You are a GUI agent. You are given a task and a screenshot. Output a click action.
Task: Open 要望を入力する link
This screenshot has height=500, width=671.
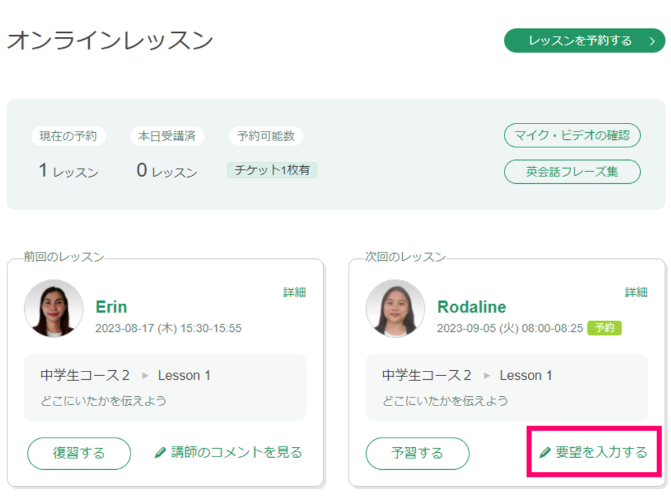pyautogui.click(x=594, y=452)
